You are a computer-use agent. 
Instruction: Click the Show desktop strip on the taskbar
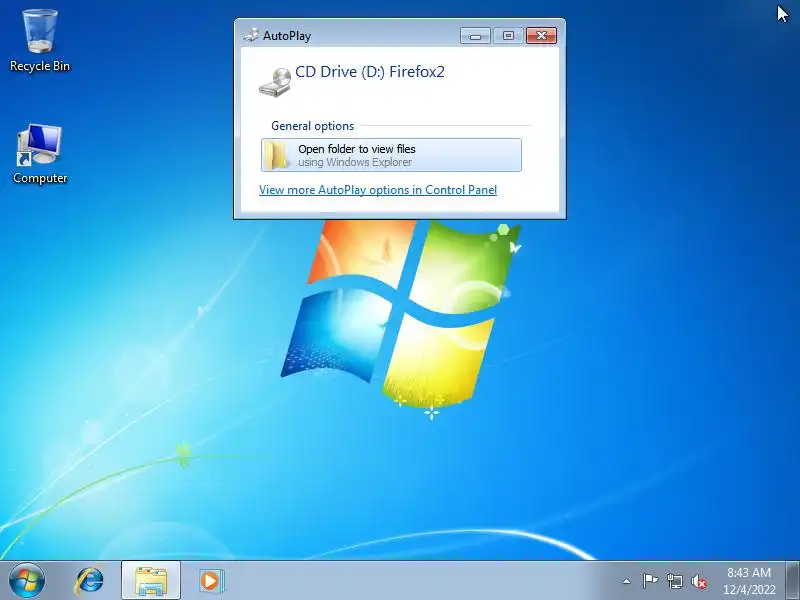point(793,581)
